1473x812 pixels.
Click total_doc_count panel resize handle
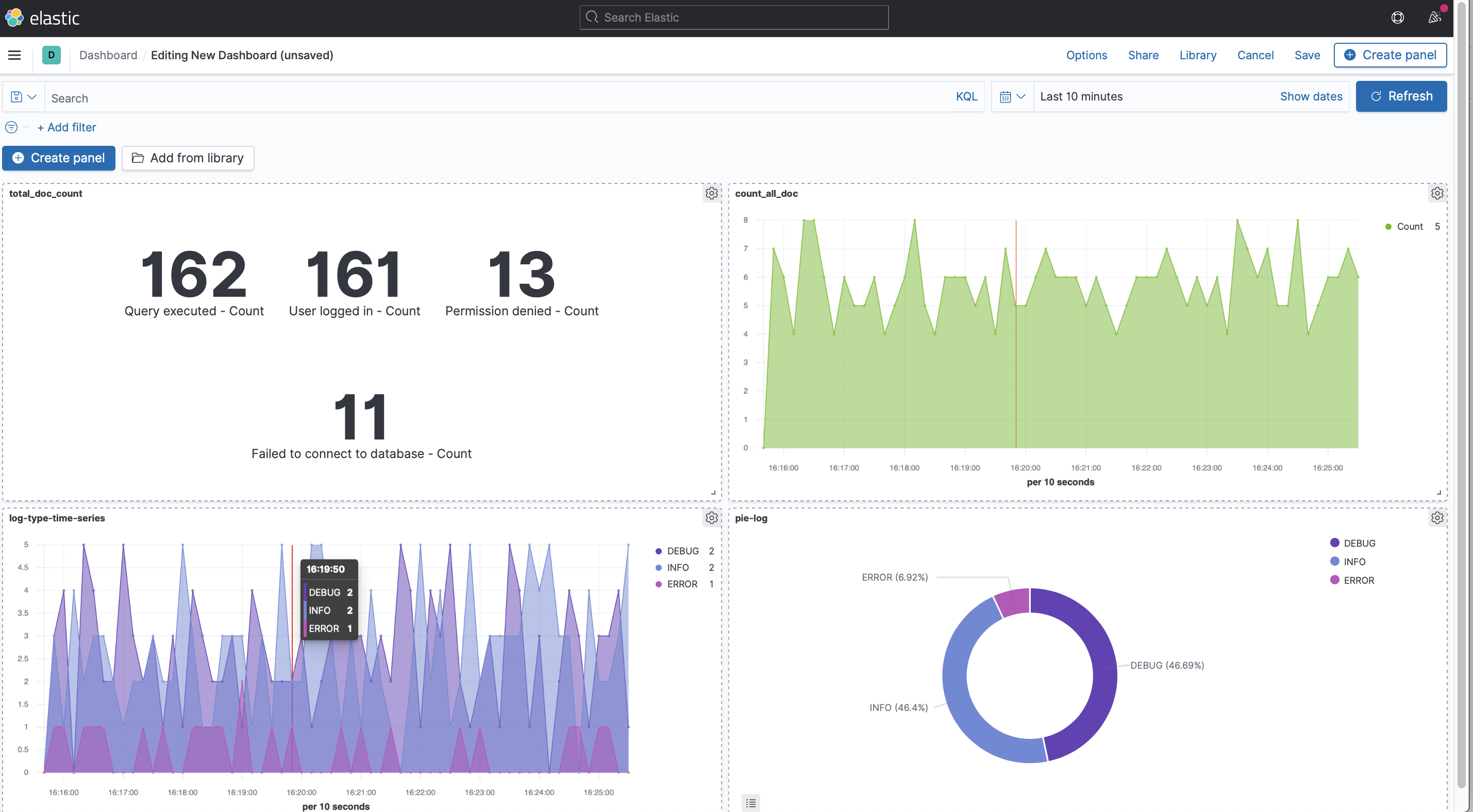(713, 493)
